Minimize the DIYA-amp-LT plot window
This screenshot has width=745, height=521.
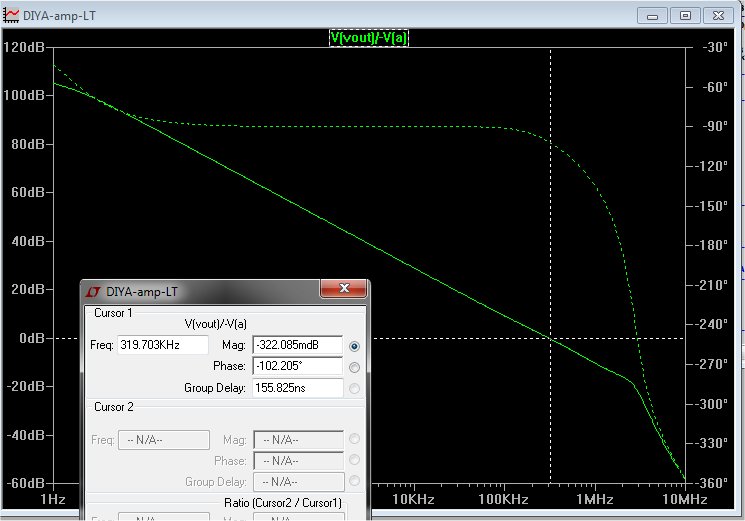point(652,16)
